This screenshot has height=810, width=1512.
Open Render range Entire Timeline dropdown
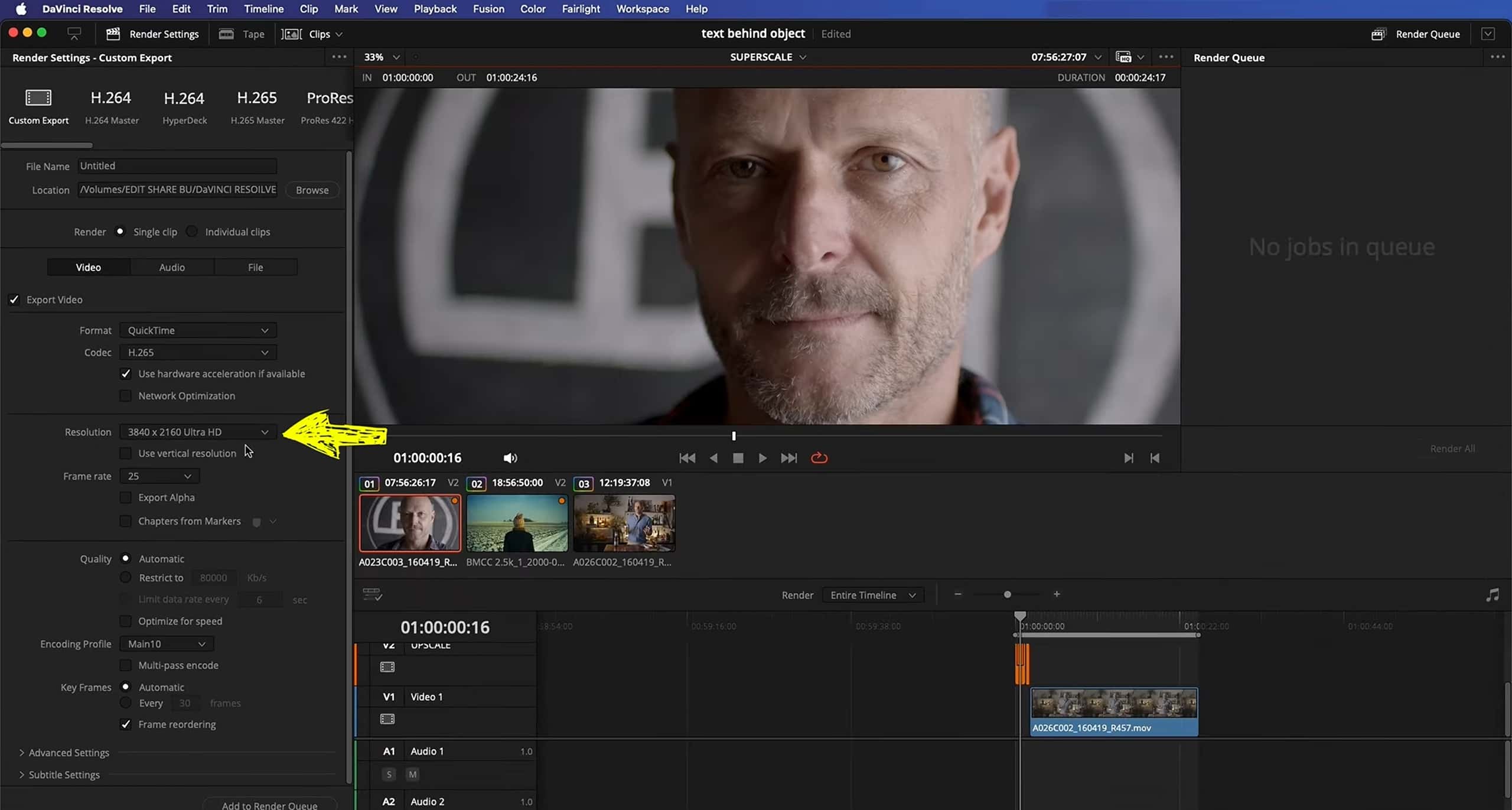pyautogui.click(x=872, y=595)
